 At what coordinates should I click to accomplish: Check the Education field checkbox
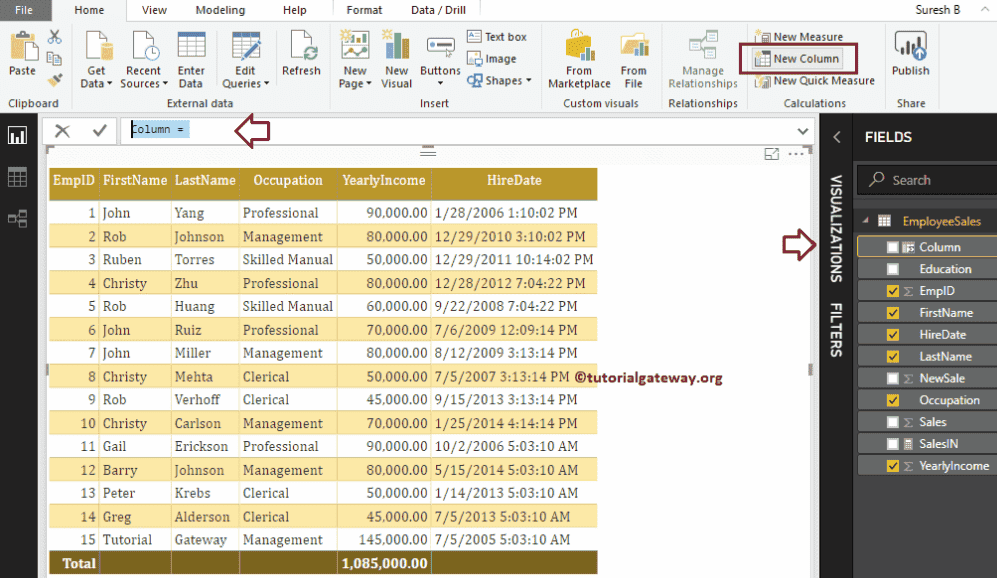click(x=892, y=269)
